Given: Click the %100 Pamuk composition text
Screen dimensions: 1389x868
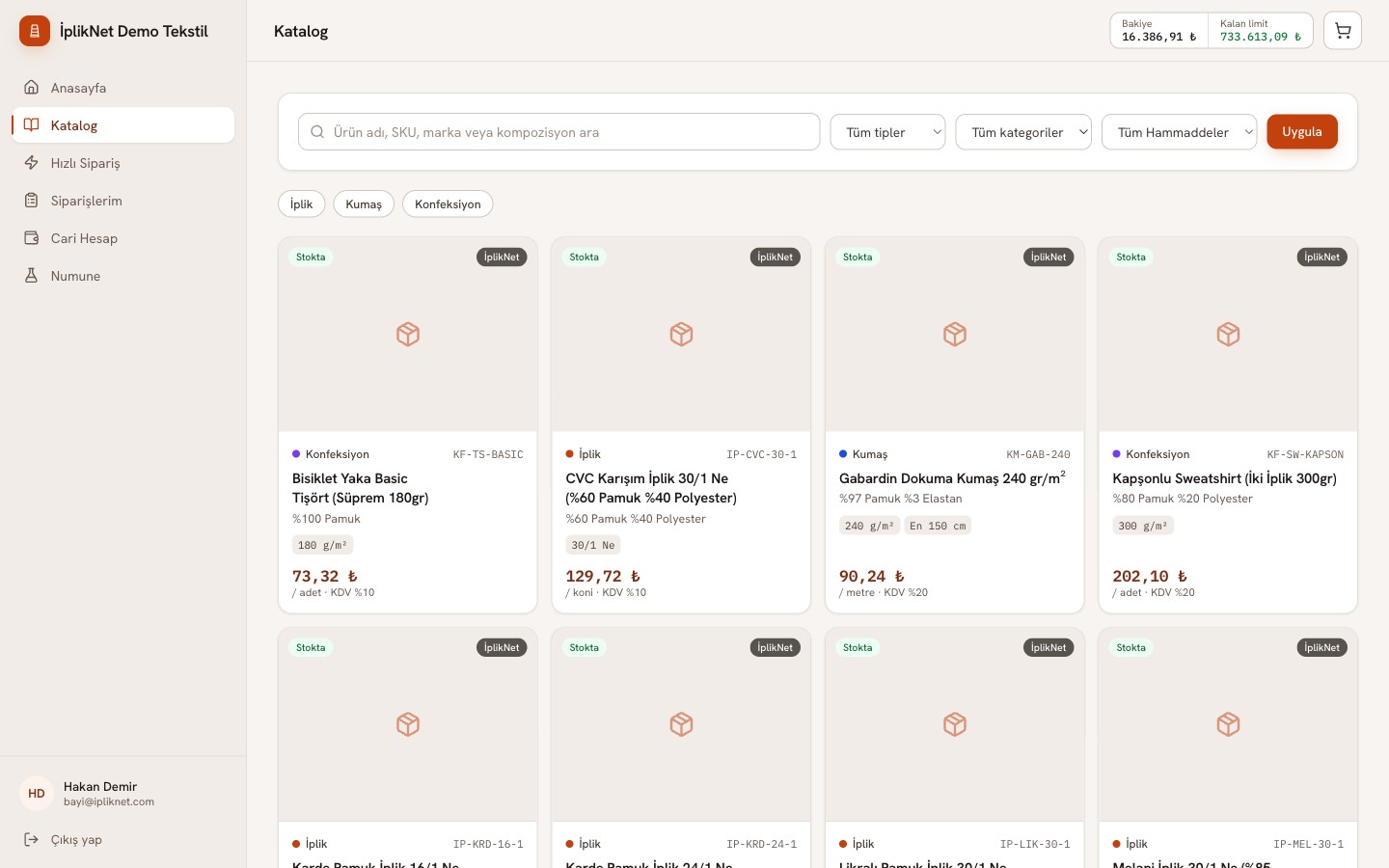Looking at the screenshot, I should tap(326, 519).
